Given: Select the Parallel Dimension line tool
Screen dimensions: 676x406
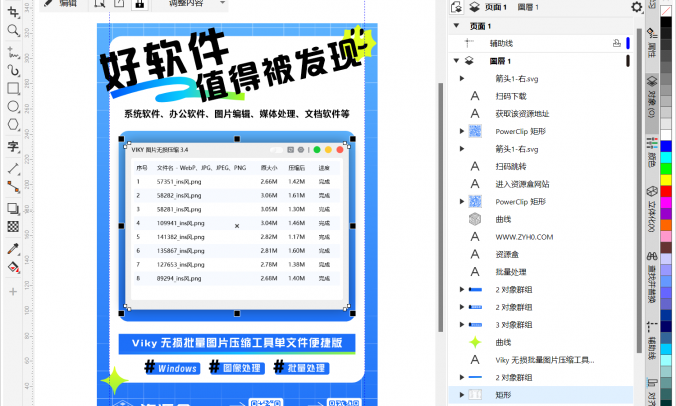Looking at the screenshot, I should tap(13, 169).
